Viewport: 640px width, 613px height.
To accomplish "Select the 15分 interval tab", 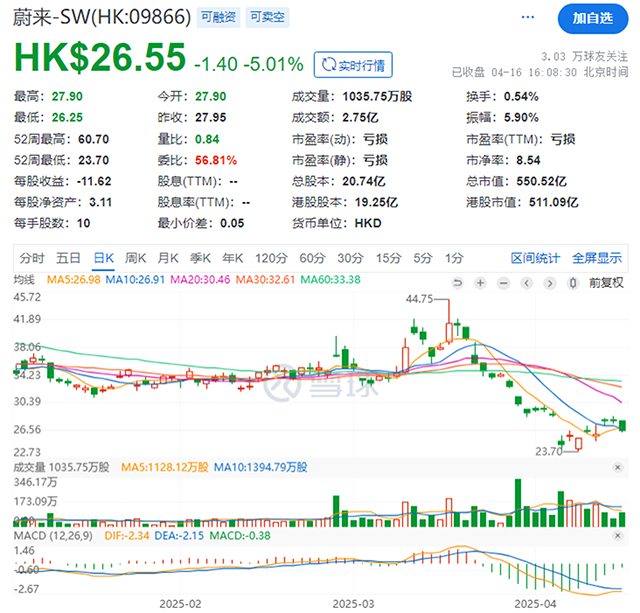I will (x=389, y=258).
